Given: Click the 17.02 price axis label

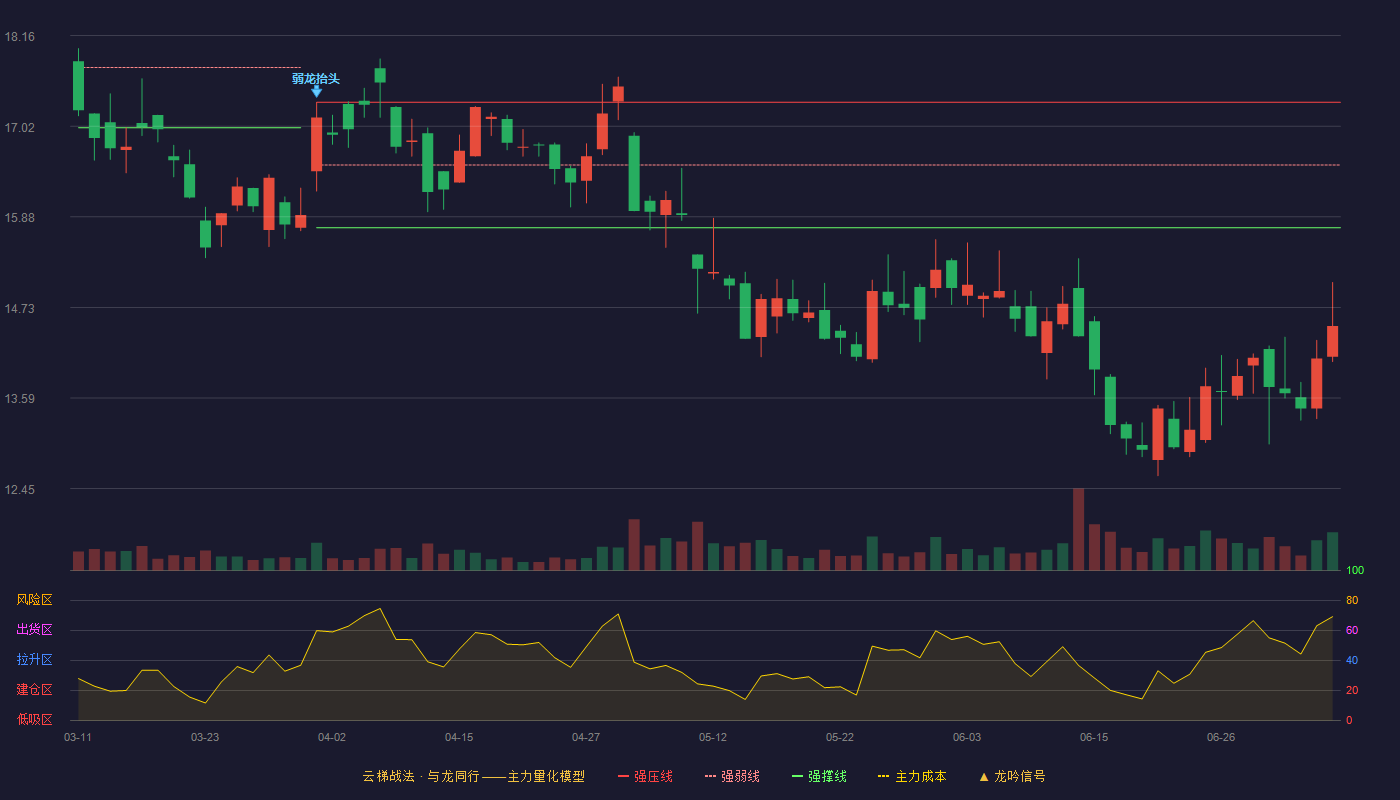Looking at the screenshot, I should (19, 127).
